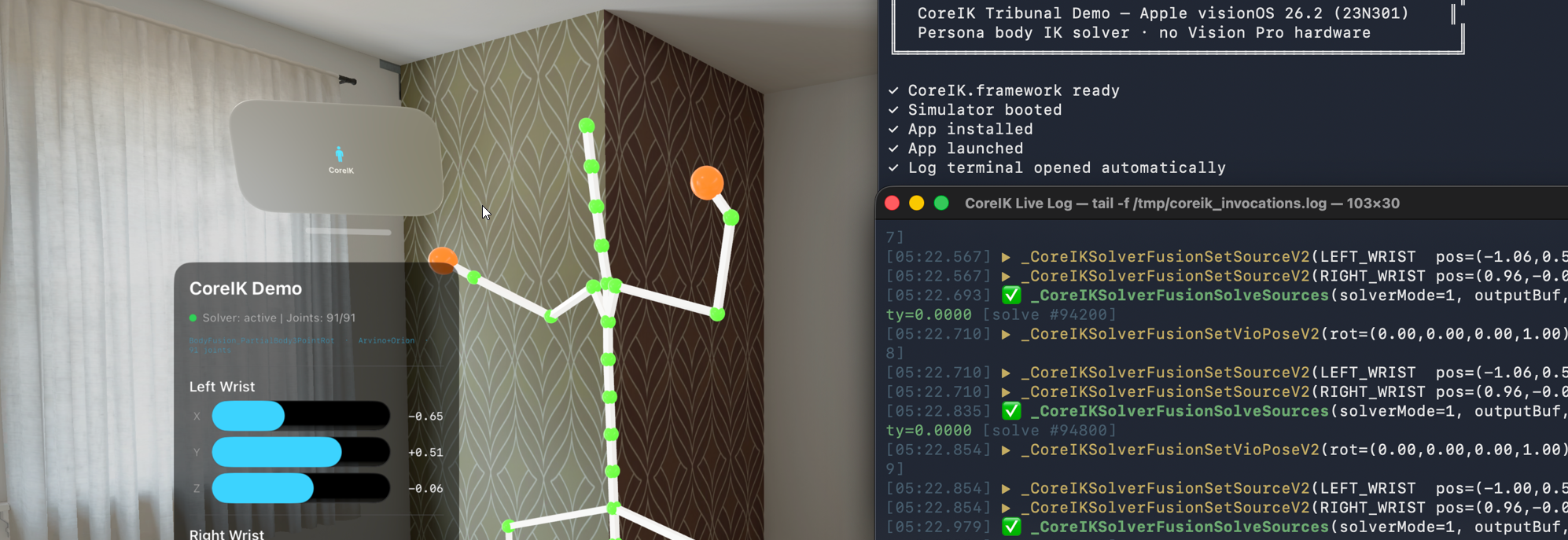The width and height of the screenshot is (1568, 540).
Task: Click the Persona body IK solver banner line
Action: (x=1144, y=33)
